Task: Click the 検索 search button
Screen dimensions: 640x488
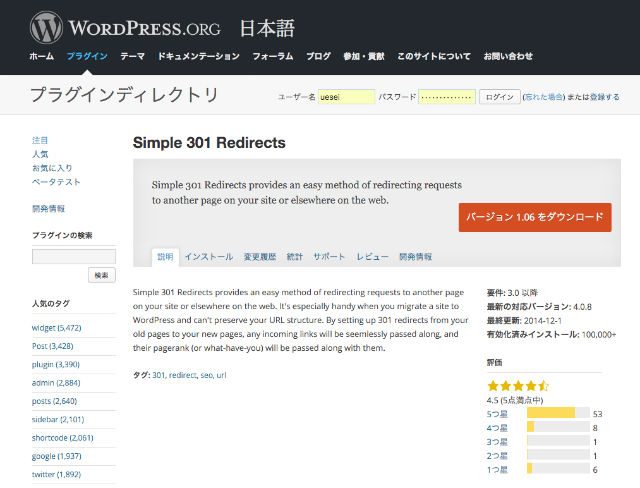Action: click(x=102, y=275)
